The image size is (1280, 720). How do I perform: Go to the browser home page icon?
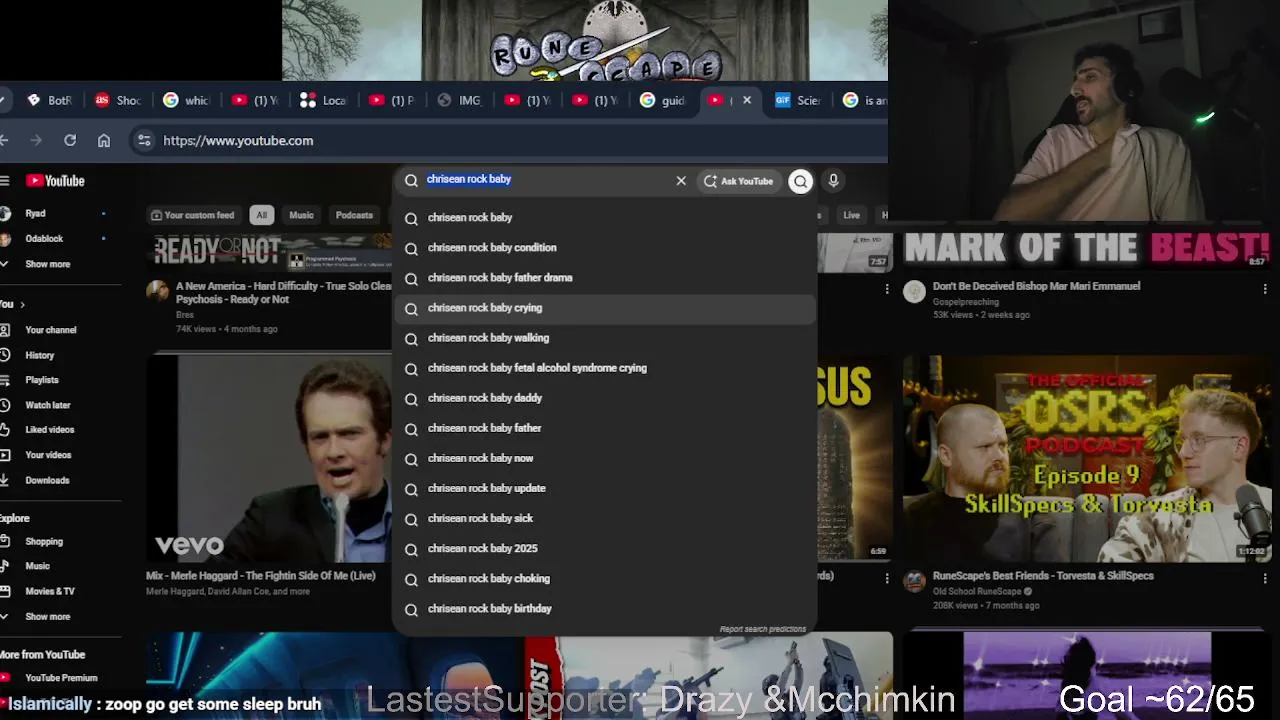pyautogui.click(x=104, y=140)
